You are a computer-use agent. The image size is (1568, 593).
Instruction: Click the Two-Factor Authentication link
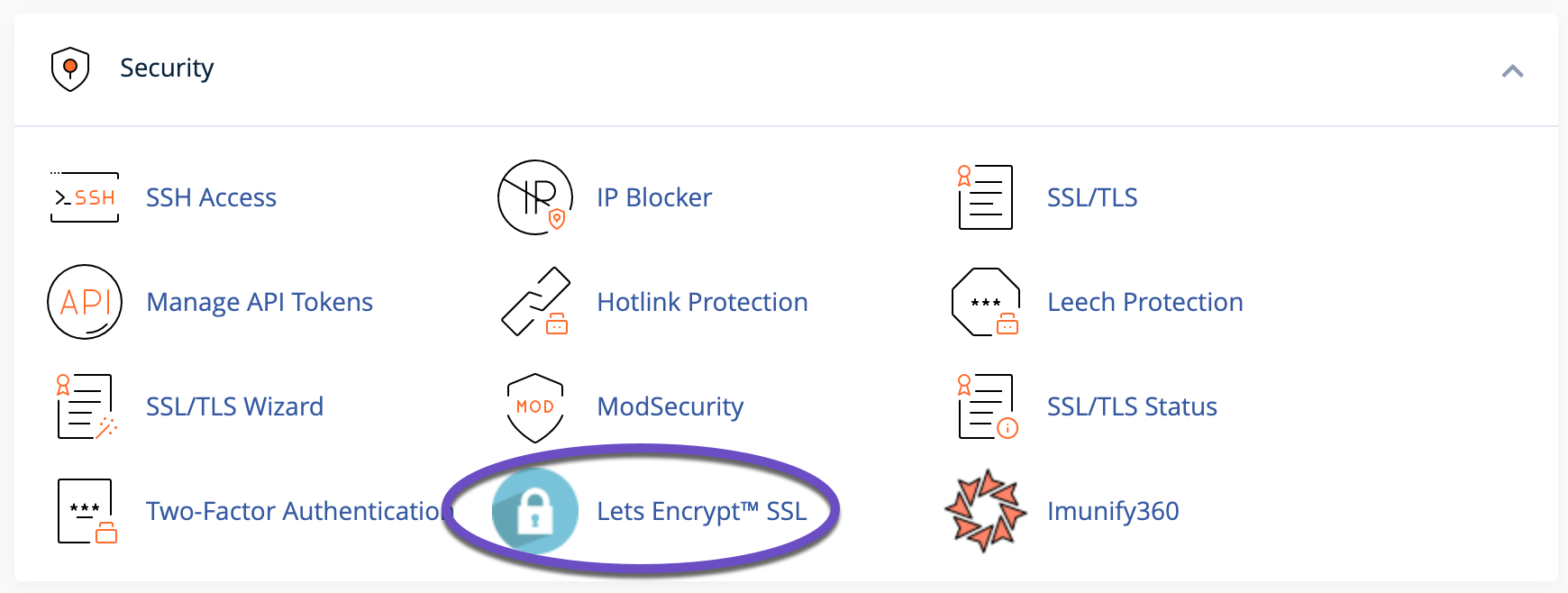click(x=297, y=511)
